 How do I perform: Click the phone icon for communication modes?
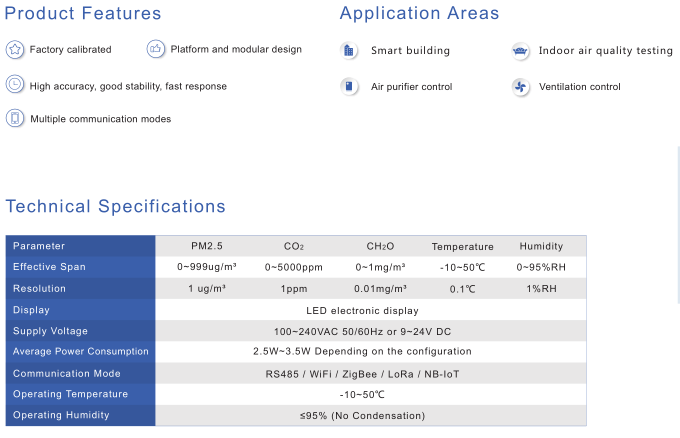pyautogui.click(x=15, y=118)
